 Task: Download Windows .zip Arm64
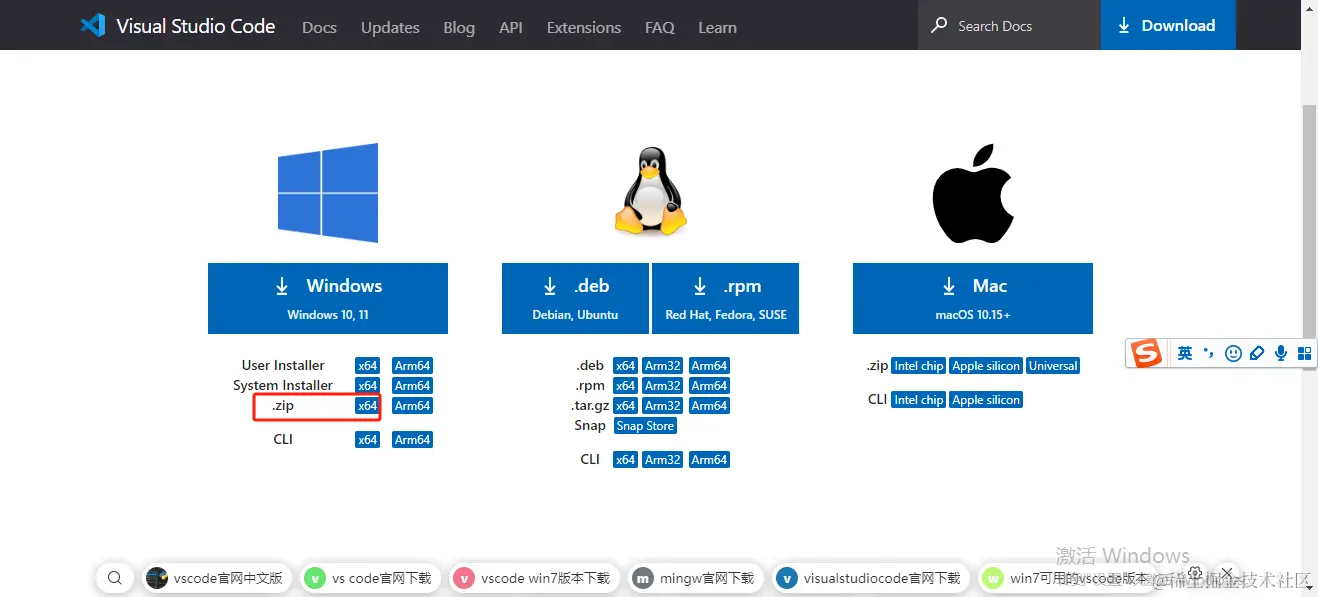tap(412, 406)
